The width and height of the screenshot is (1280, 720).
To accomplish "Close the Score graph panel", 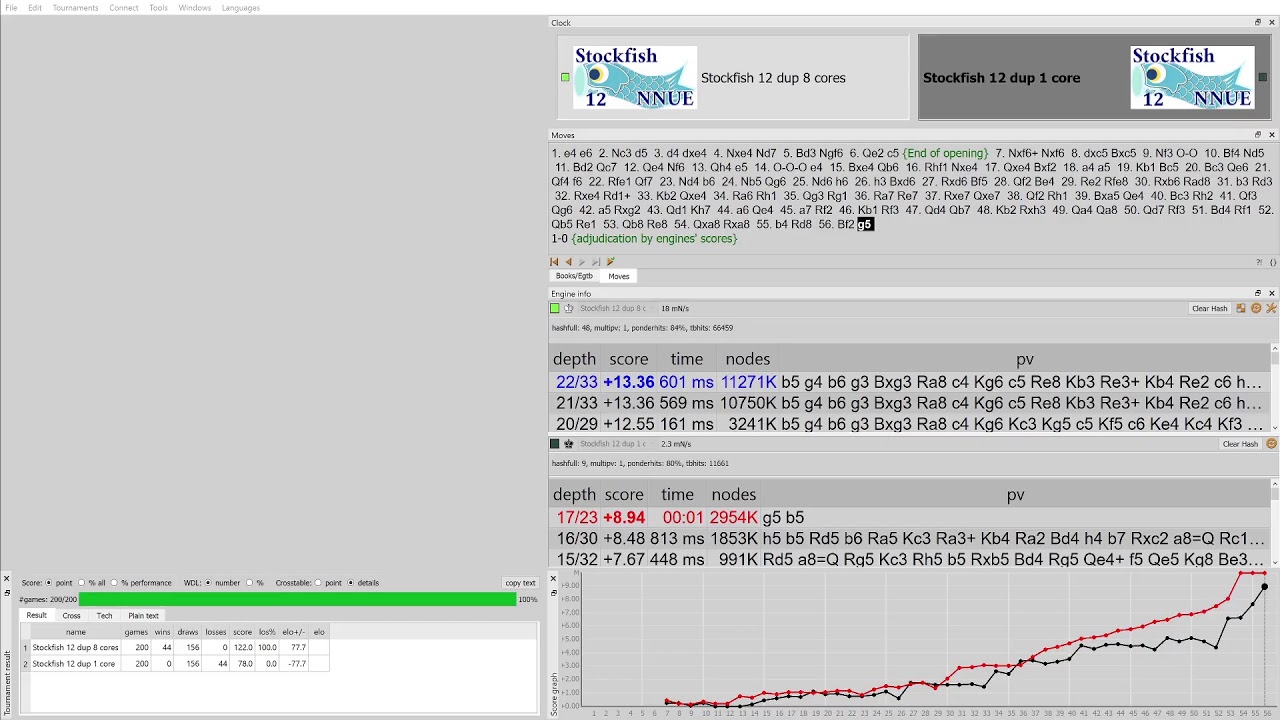I will click(x=553, y=579).
